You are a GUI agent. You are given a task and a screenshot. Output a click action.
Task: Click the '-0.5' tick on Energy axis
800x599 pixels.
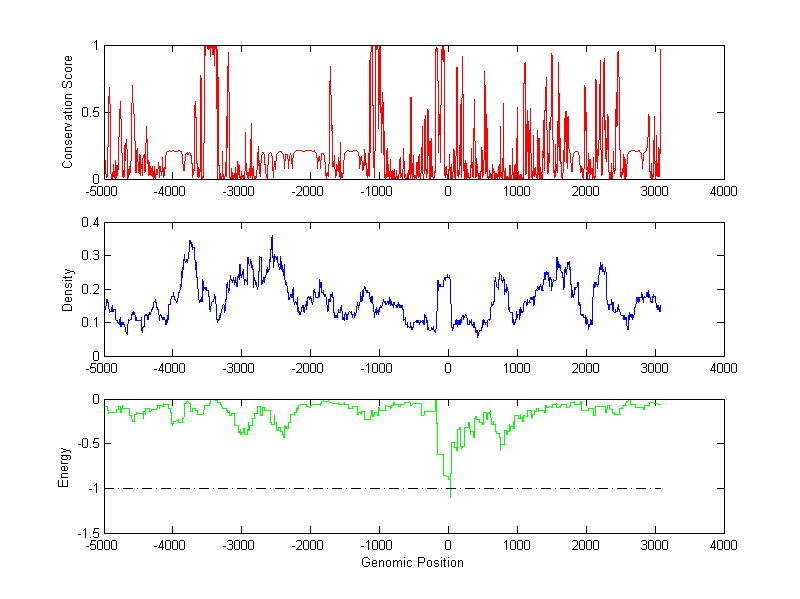[x=84, y=444]
